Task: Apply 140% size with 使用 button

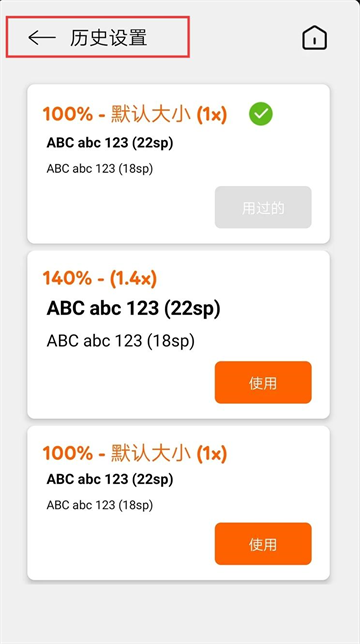Action: point(263,382)
